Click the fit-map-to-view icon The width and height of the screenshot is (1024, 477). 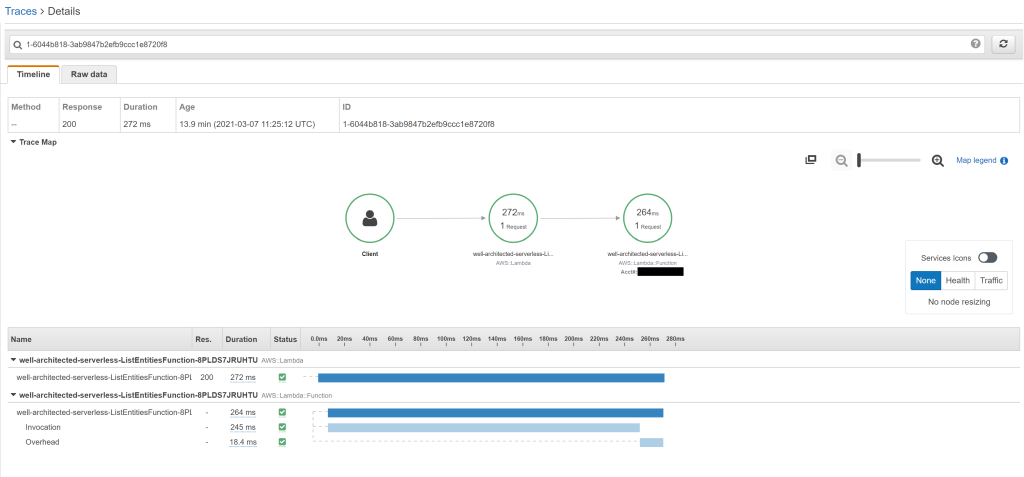click(x=810, y=160)
